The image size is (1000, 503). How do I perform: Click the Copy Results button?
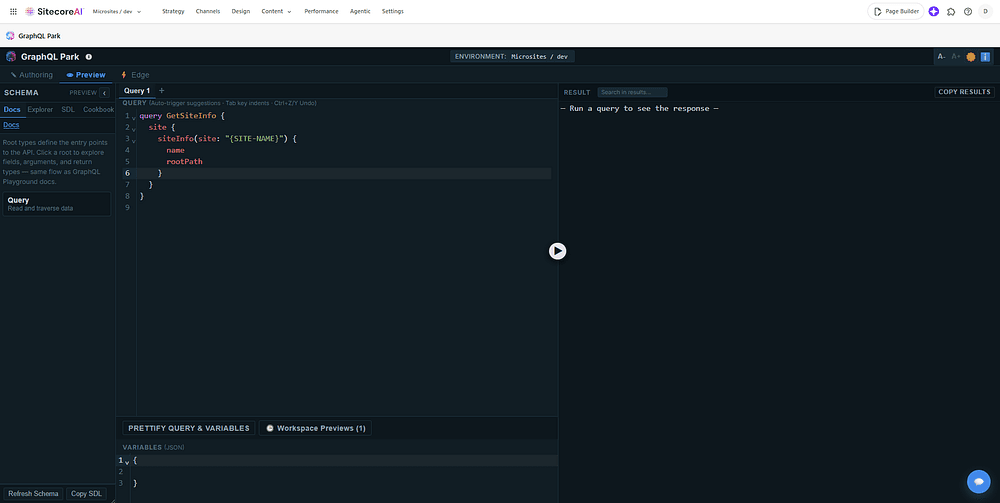click(964, 92)
